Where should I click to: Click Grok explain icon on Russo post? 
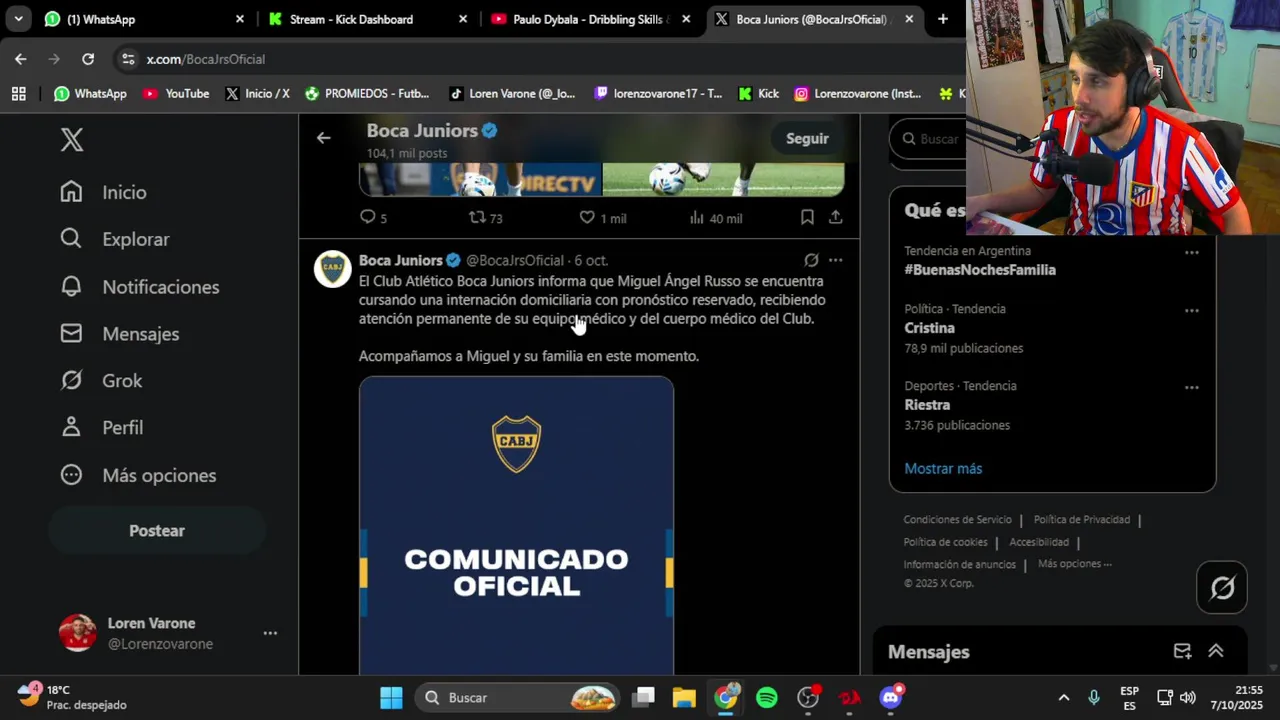811,260
